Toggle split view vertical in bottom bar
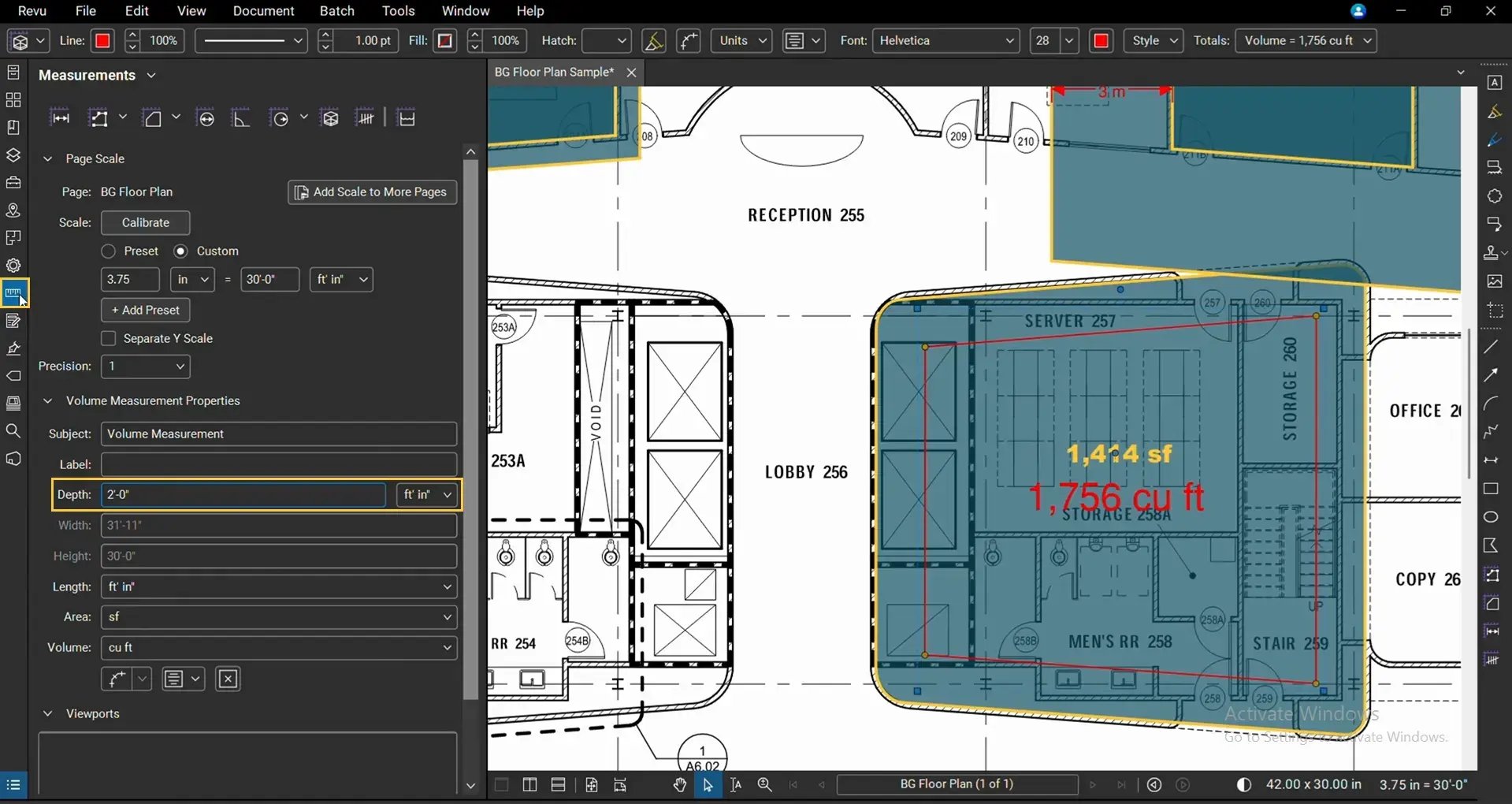 [x=529, y=785]
